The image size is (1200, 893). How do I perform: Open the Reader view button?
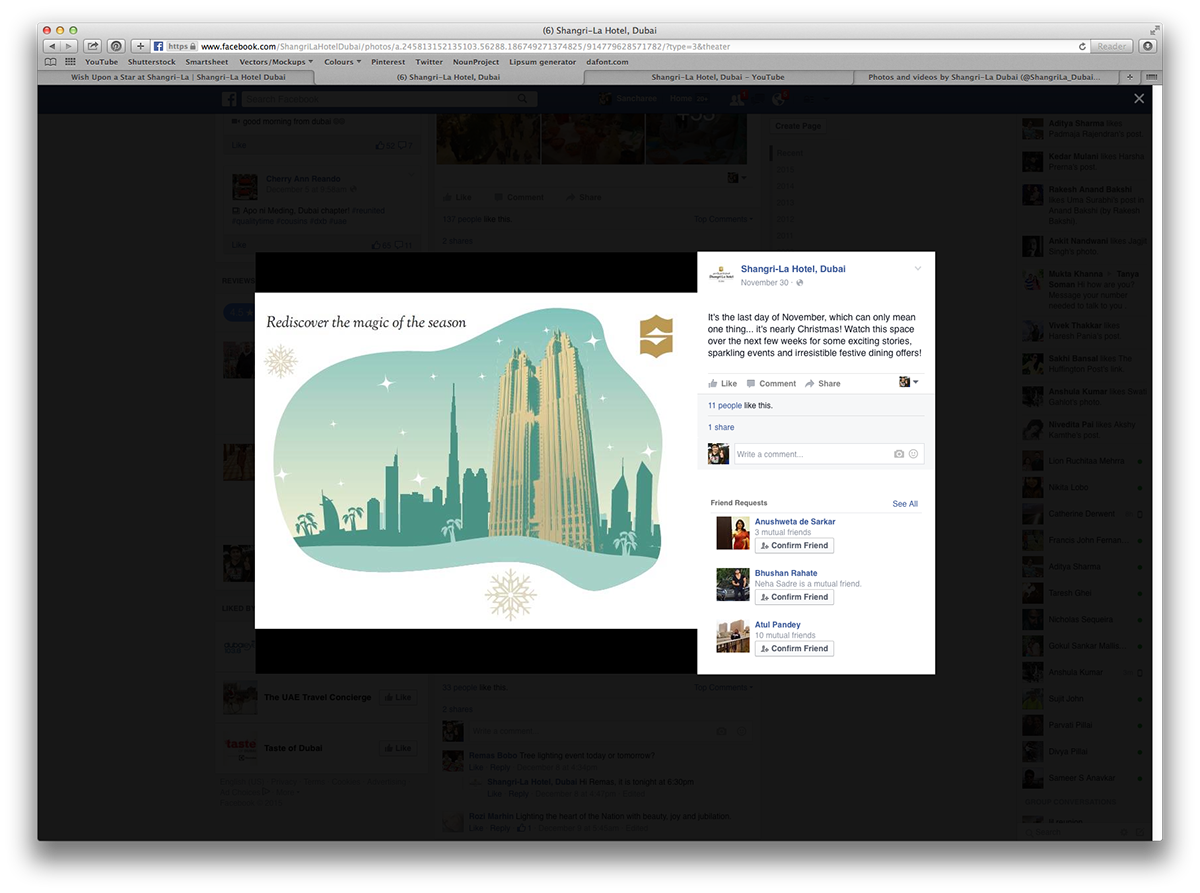click(x=1112, y=46)
